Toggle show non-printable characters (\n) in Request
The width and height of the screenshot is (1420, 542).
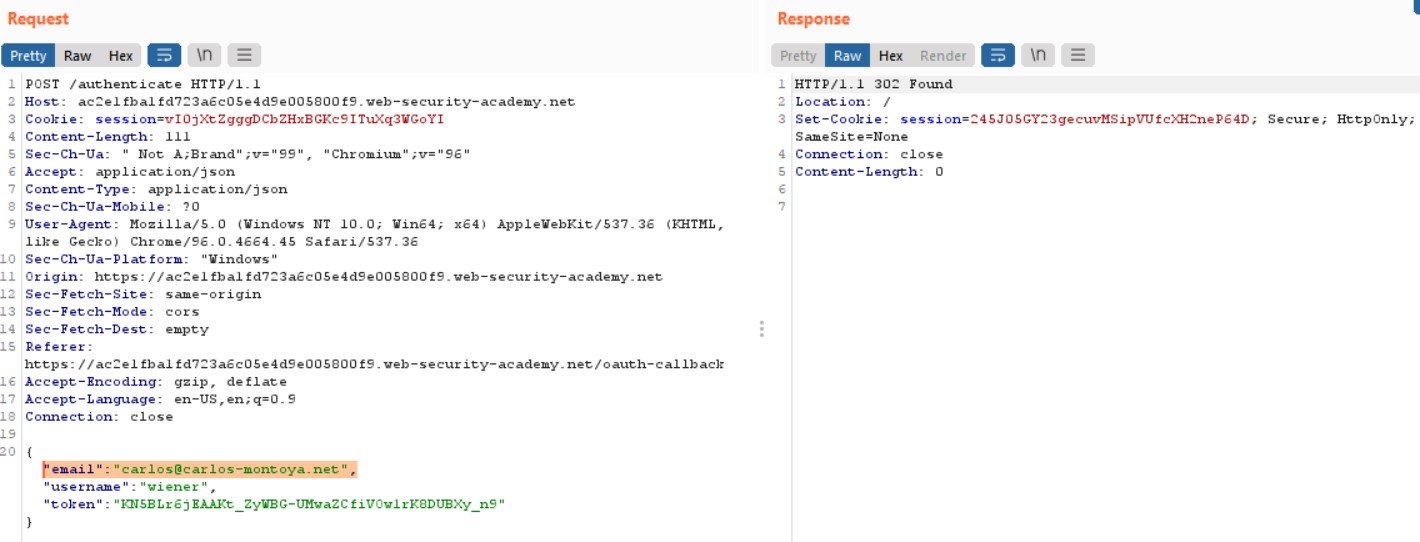(x=204, y=55)
